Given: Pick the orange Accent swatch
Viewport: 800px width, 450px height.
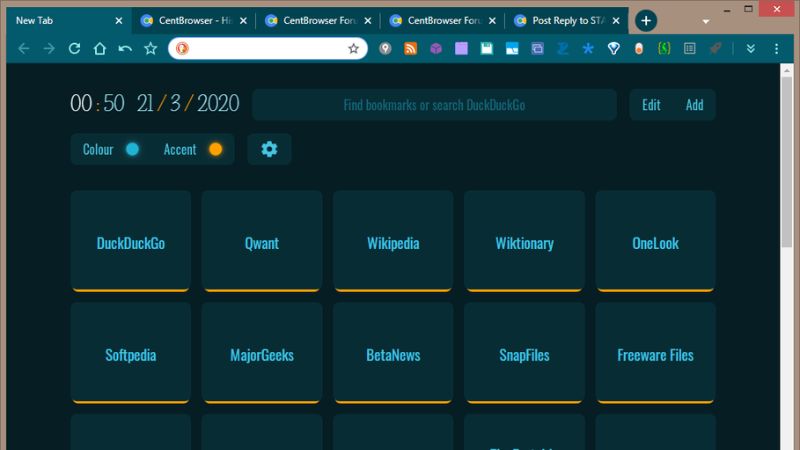Looking at the screenshot, I should 215,149.
